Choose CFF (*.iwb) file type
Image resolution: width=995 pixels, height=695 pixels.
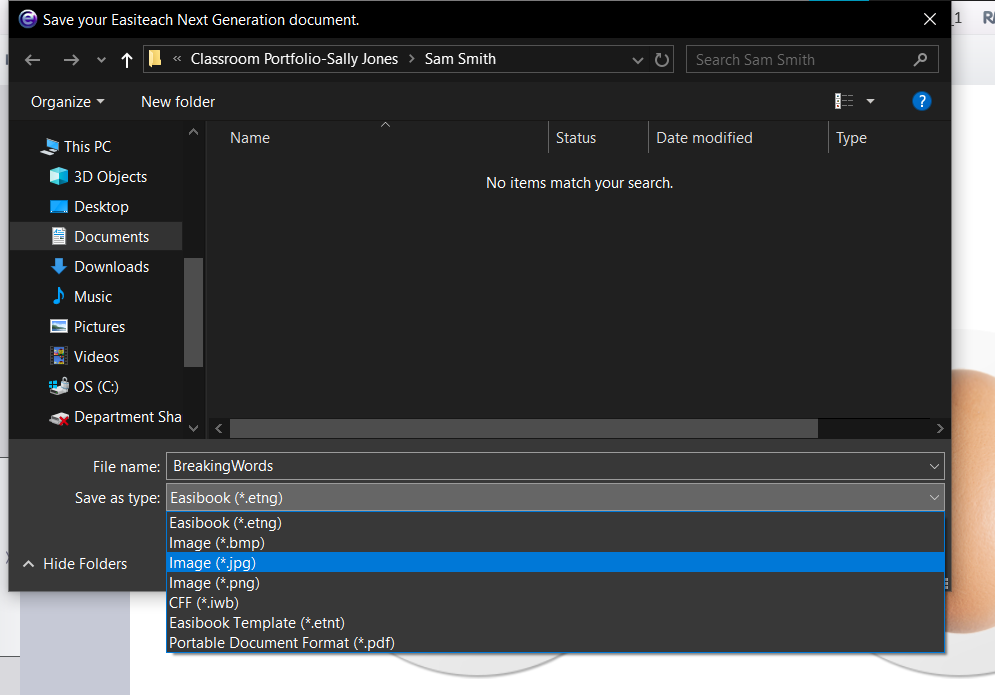[x=555, y=602]
